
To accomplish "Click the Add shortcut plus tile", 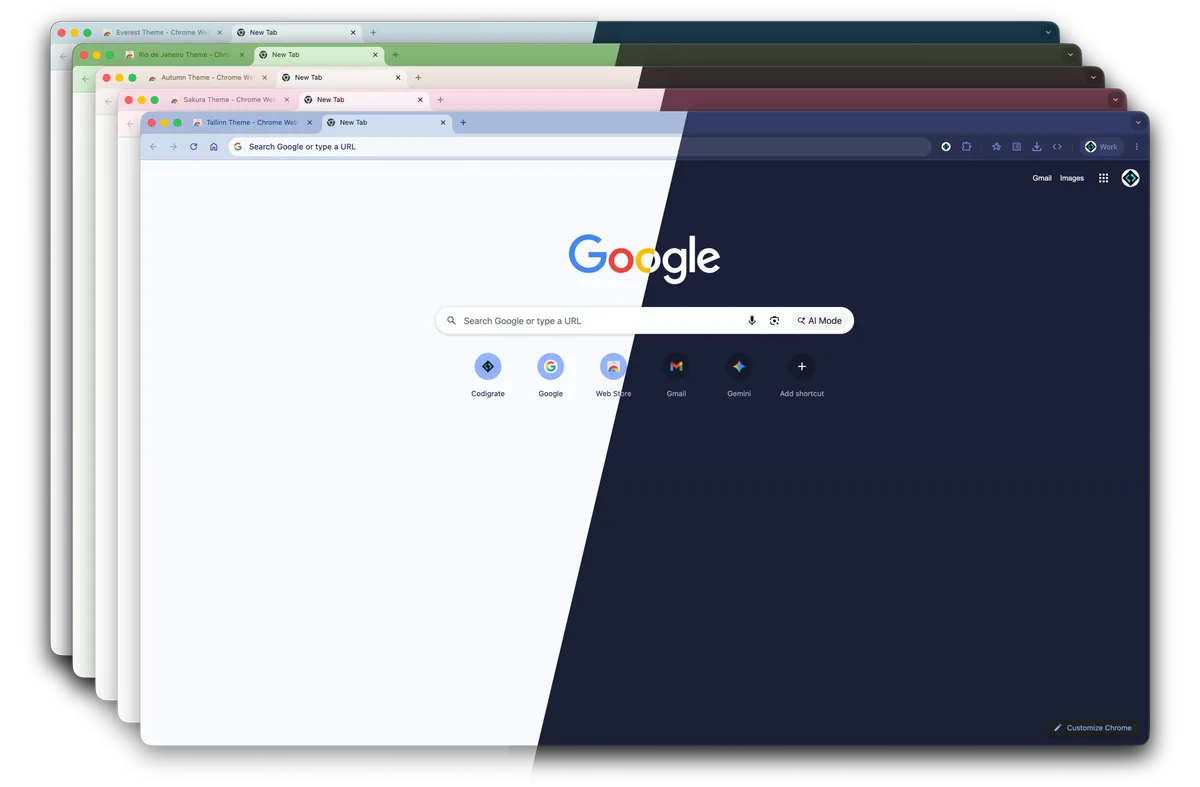I will 801,367.
